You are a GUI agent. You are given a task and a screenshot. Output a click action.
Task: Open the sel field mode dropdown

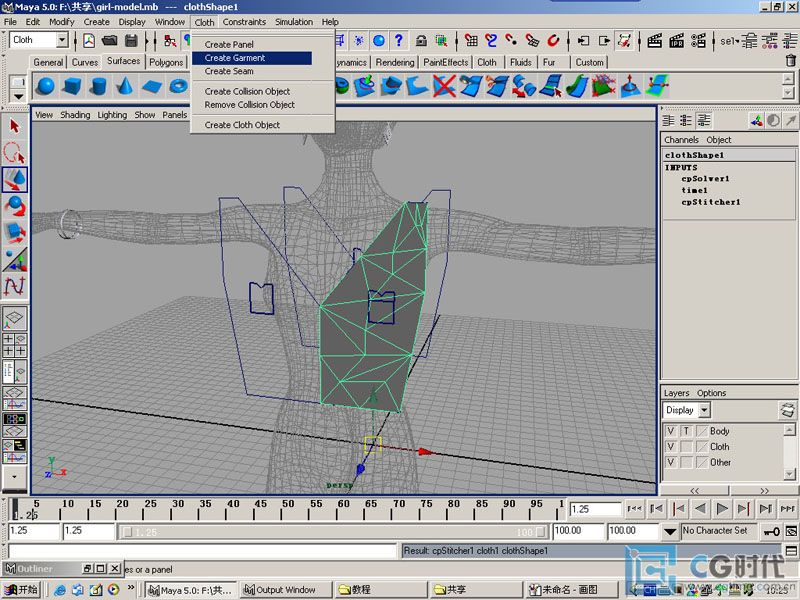[x=730, y=40]
